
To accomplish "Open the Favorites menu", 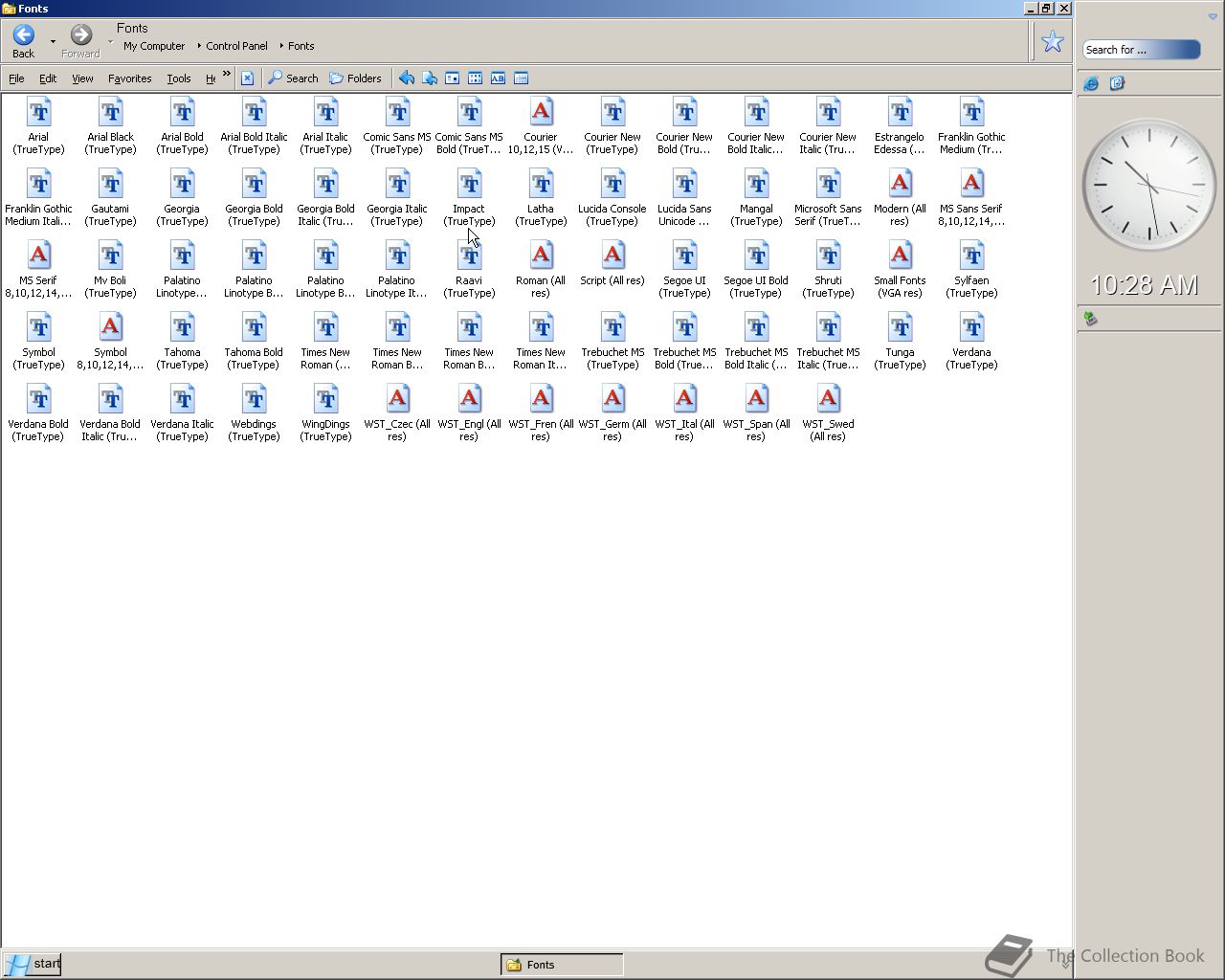I will tap(129, 78).
